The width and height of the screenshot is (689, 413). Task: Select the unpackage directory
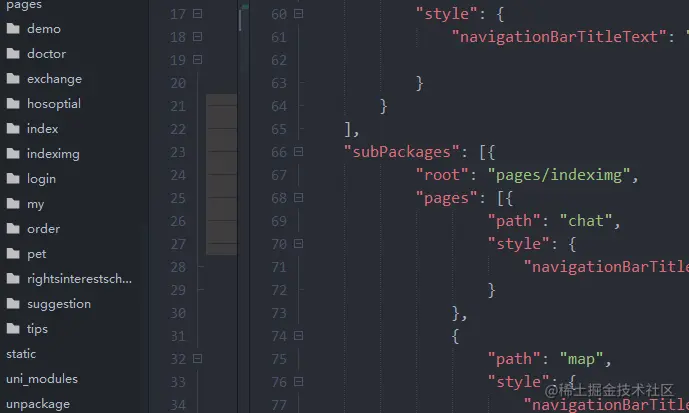pos(38,404)
